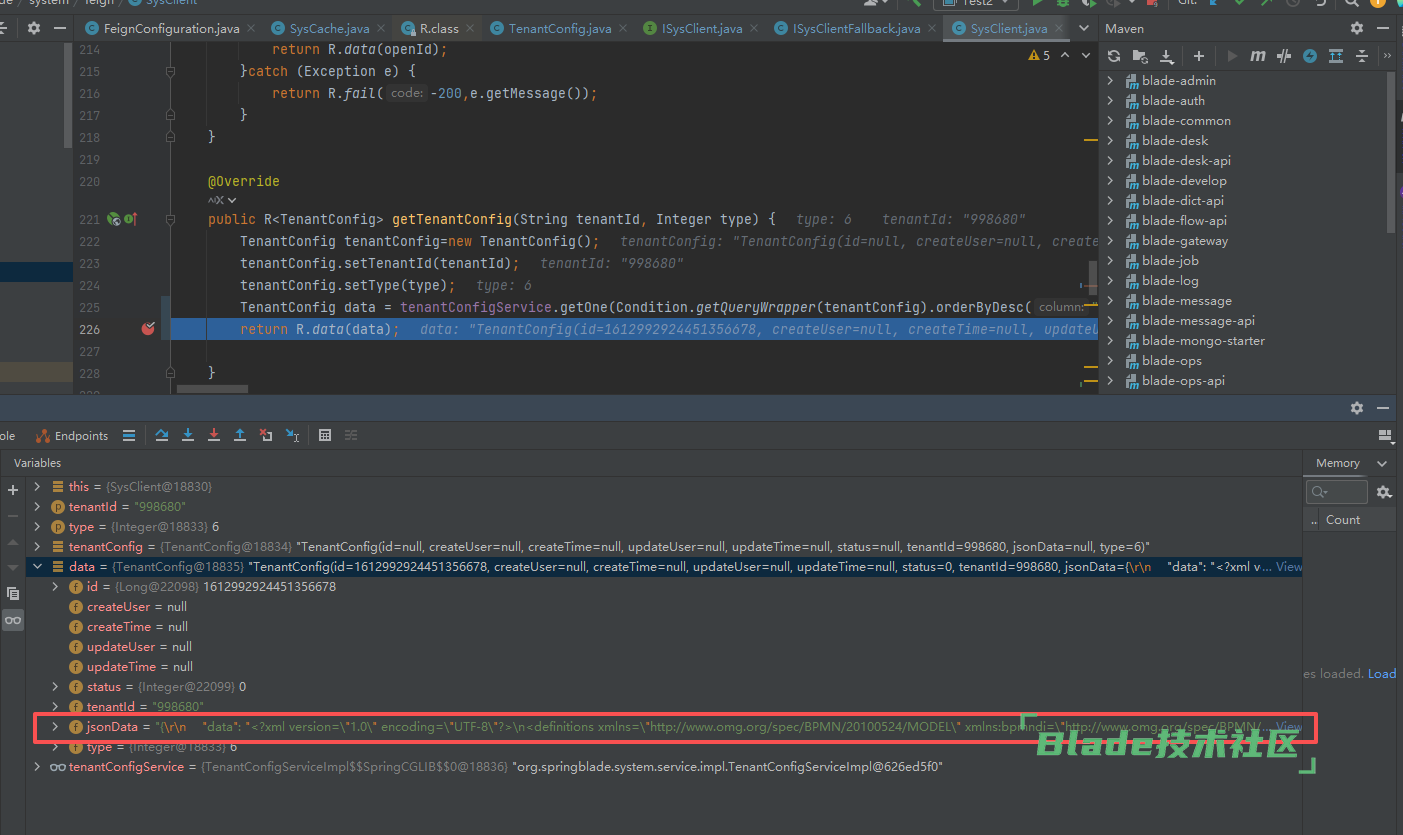1403x835 pixels.
Task: Click View link on jsonData row
Action: tap(1289, 727)
